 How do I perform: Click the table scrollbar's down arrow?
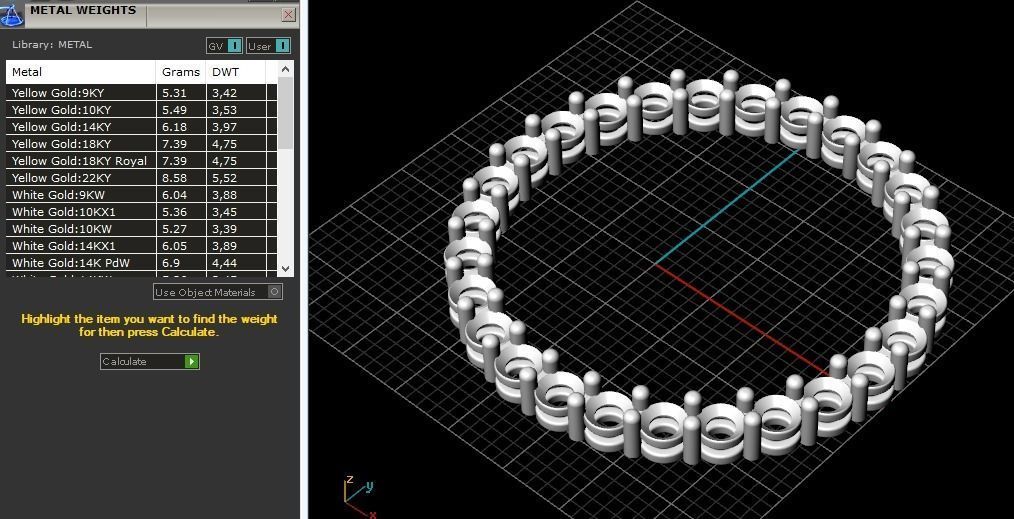pyautogui.click(x=286, y=269)
